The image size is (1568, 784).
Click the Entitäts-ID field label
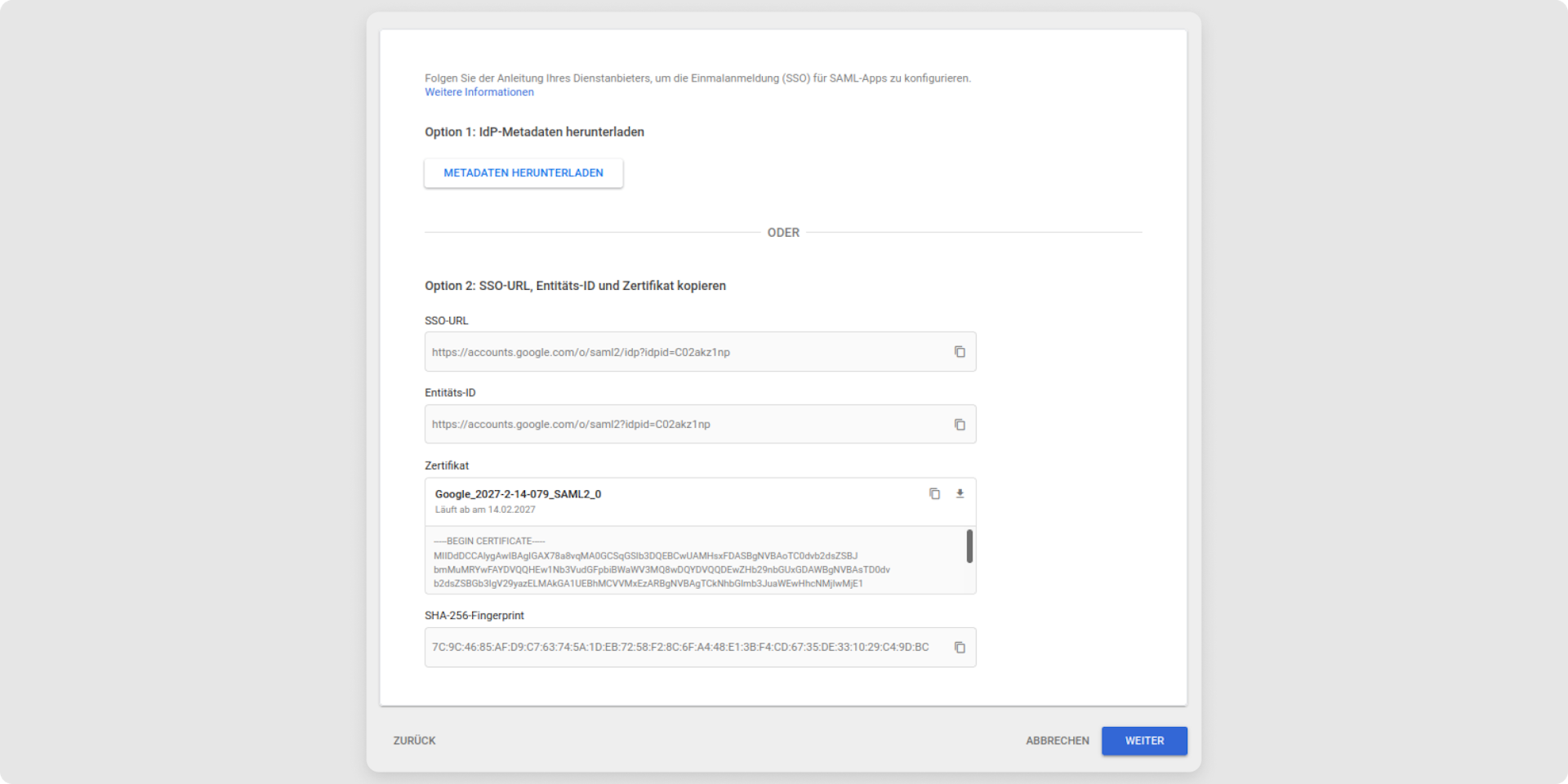coord(450,393)
